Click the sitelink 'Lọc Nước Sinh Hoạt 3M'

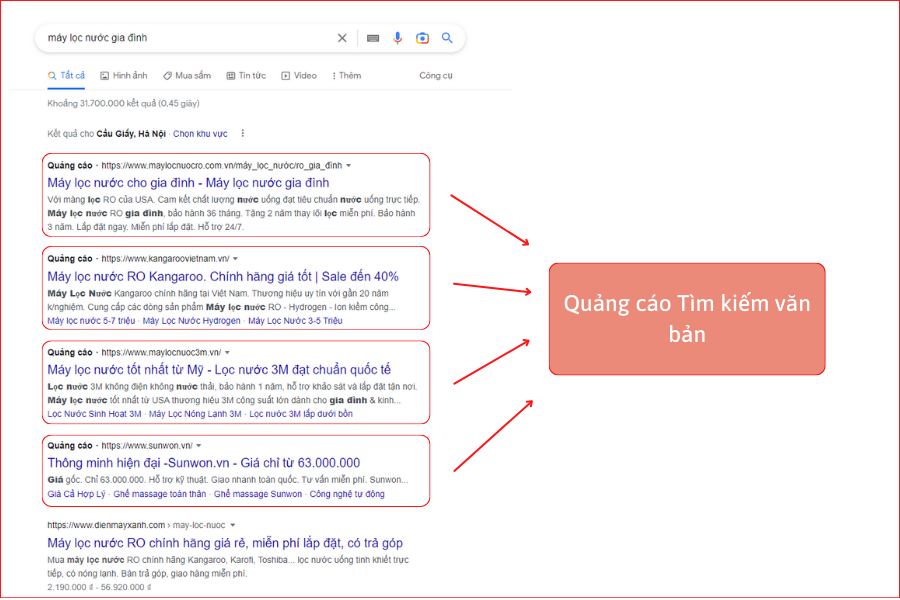coord(94,414)
